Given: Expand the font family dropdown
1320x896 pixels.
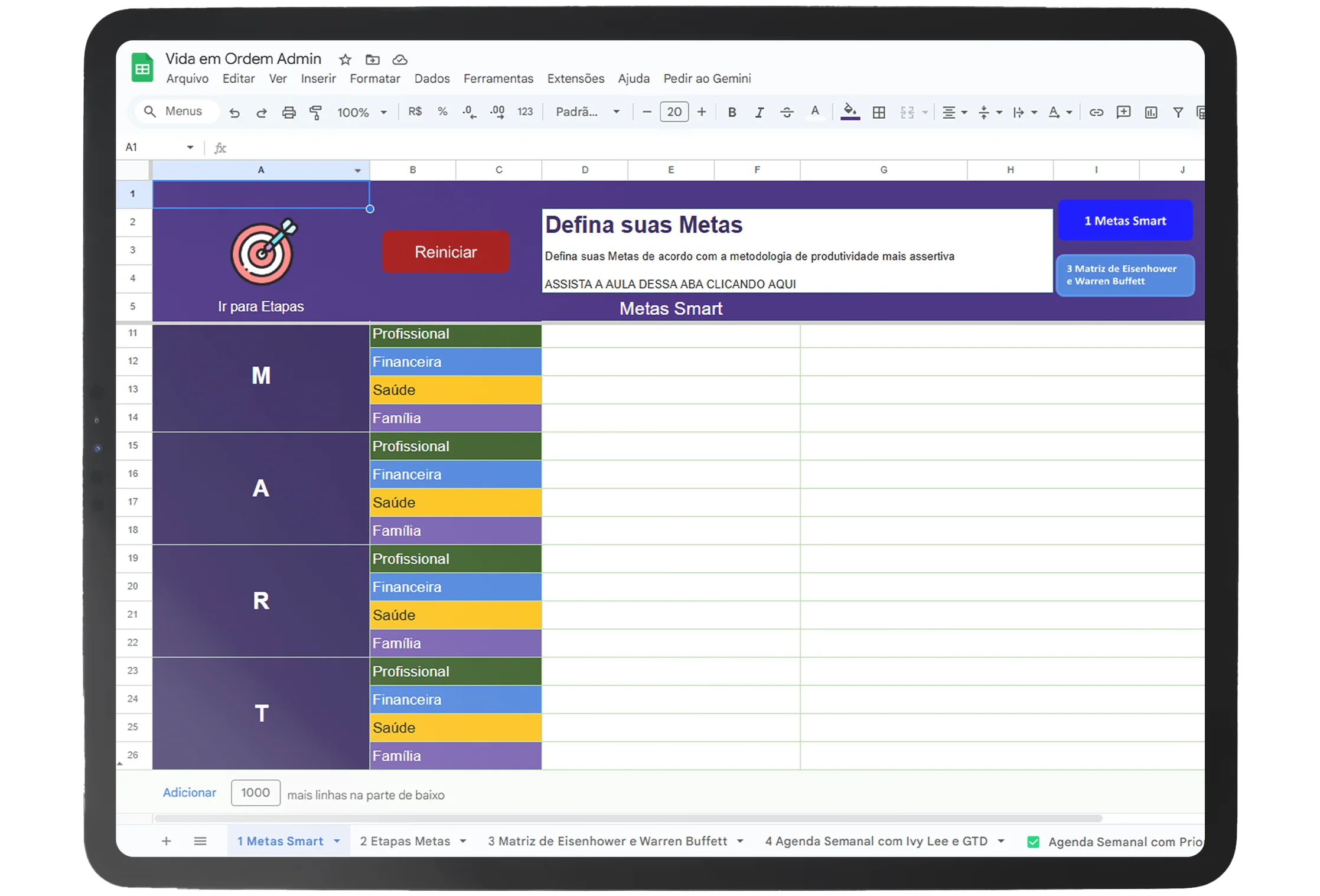Looking at the screenshot, I should (x=587, y=112).
